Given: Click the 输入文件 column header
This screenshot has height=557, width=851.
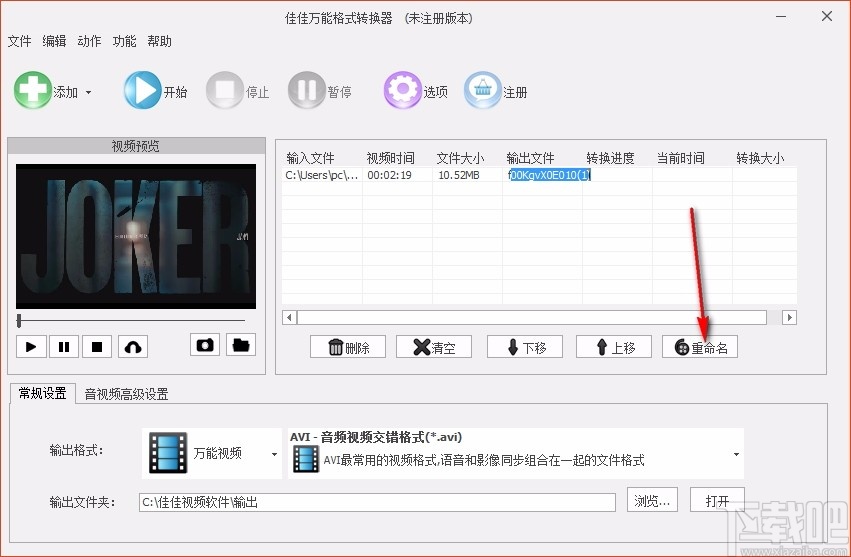Looking at the screenshot, I should 310,158.
